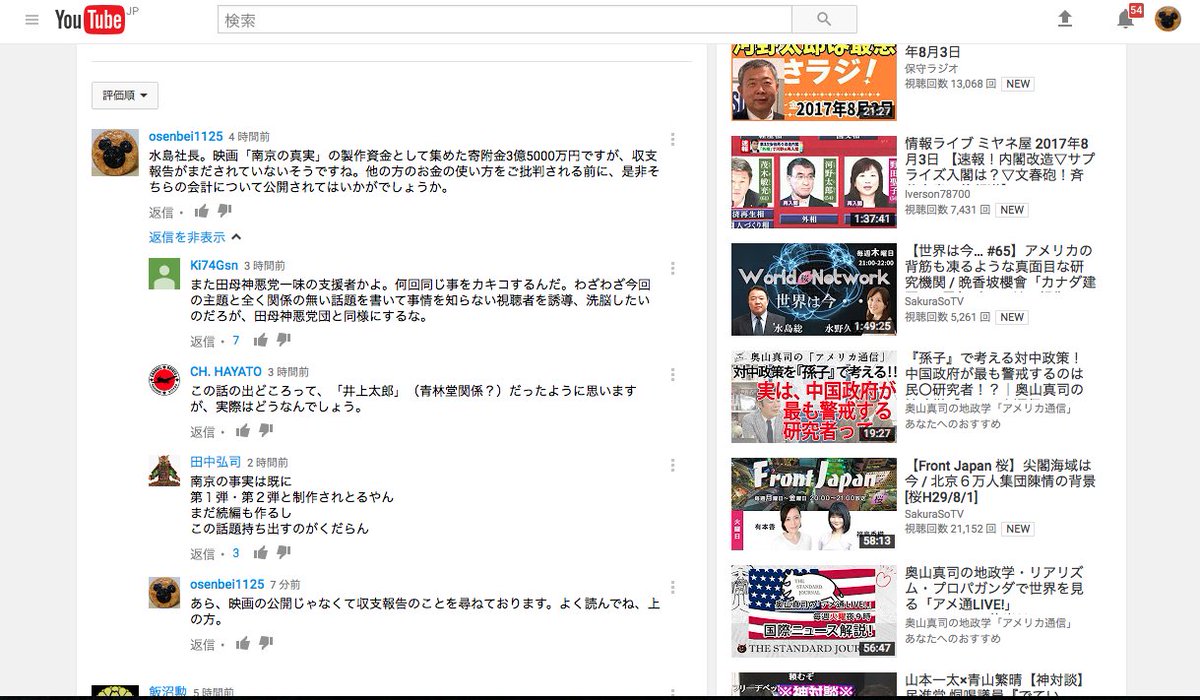Screen dimensions: 1200x700
Task: Click osenbei1125 avatar on top comment
Action: (x=115, y=152)
